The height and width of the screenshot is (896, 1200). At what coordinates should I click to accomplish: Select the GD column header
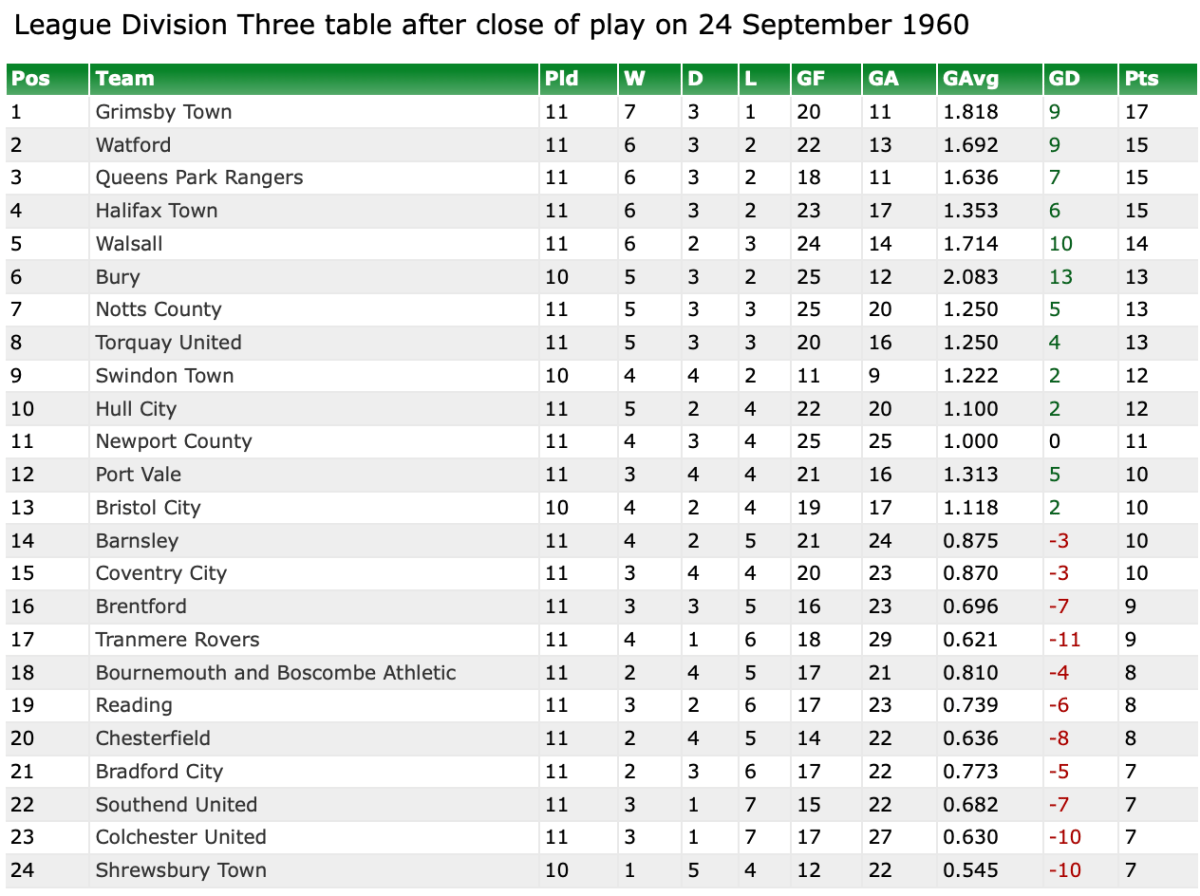pyautogui.click(x=1061, y=79)
